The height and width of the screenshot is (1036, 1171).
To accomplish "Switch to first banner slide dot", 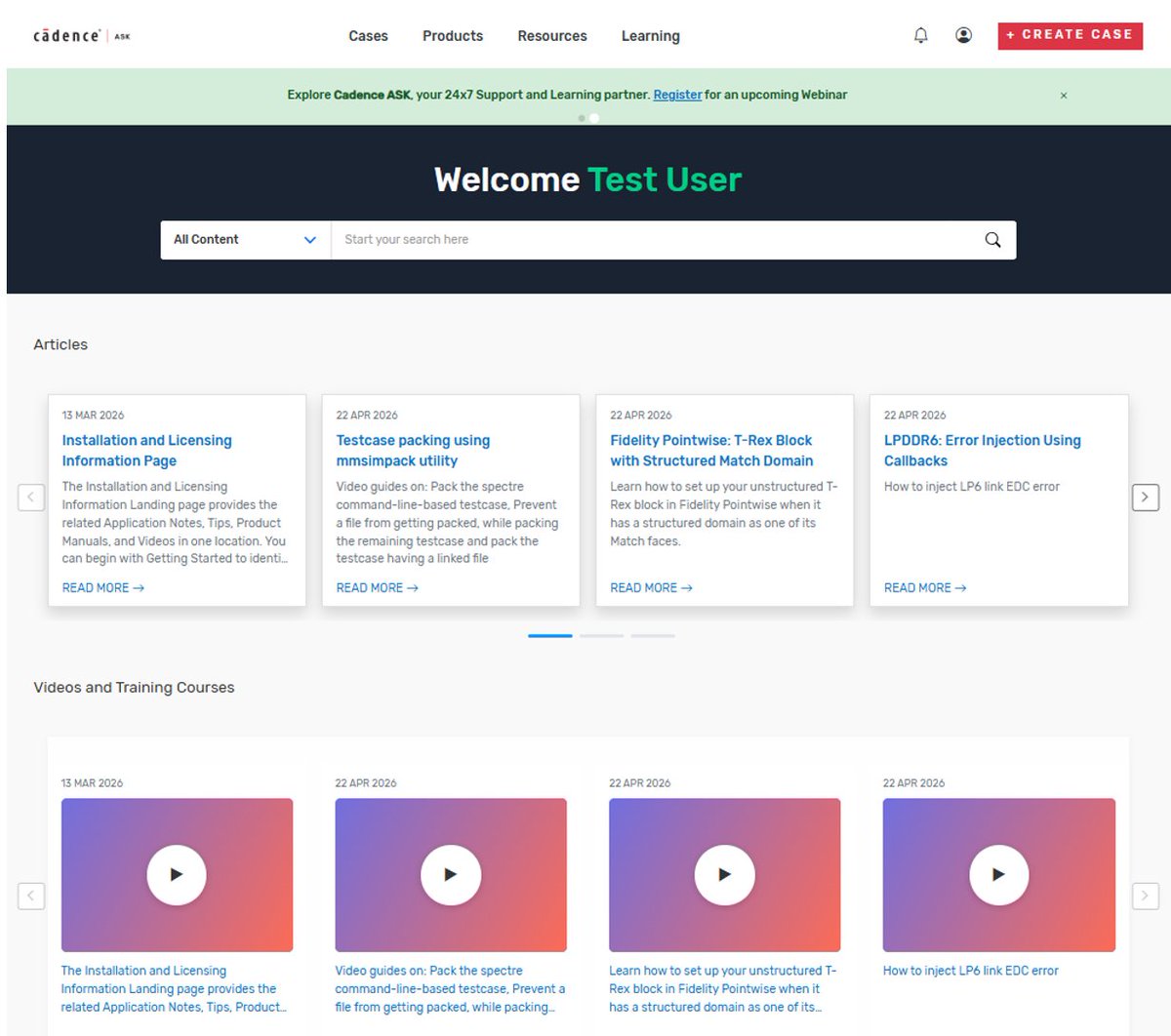I will click(x=582, y=118).
